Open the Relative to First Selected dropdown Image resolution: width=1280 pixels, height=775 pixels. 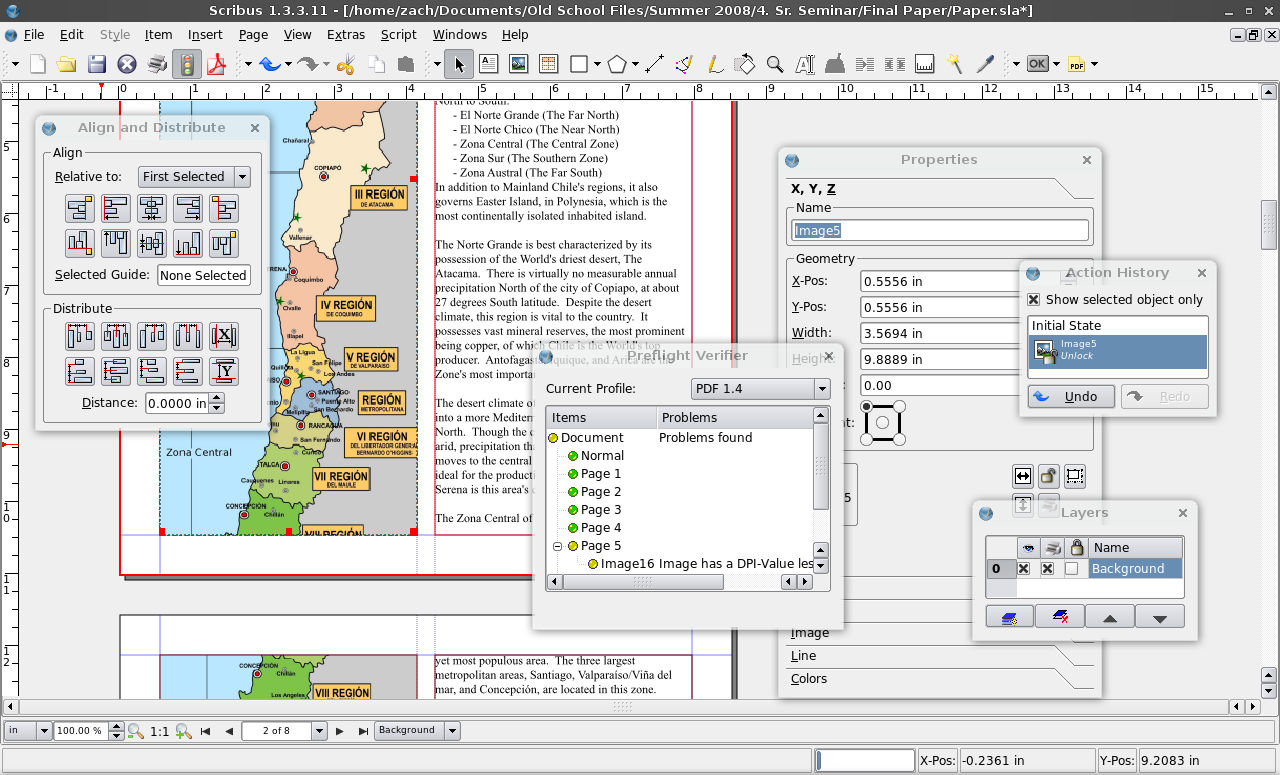[x=194, y=177]
